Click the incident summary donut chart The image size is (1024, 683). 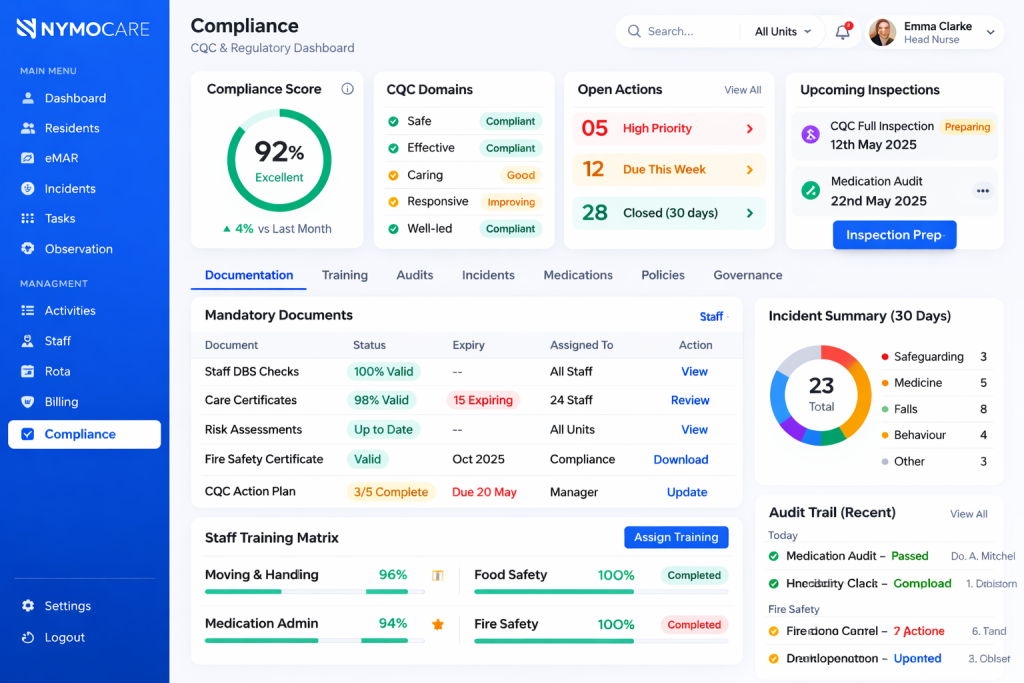[x=820, y=396]
